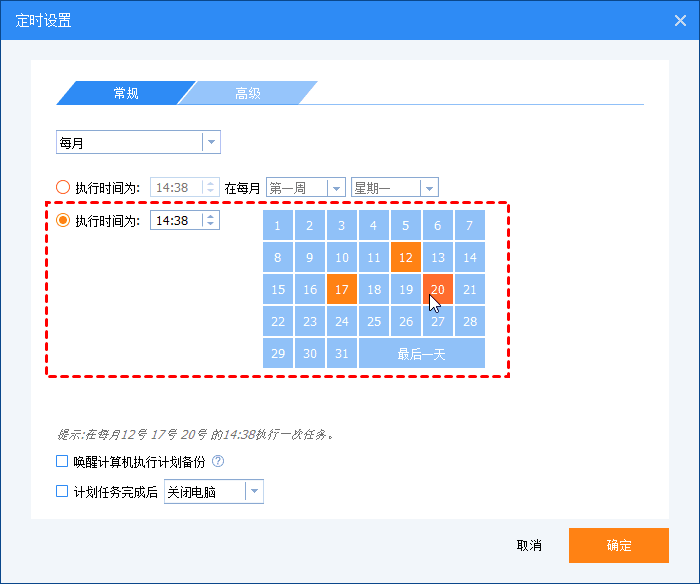
Task: Expand the 关闭电脑 action dropdown
Action: [254, 492]
